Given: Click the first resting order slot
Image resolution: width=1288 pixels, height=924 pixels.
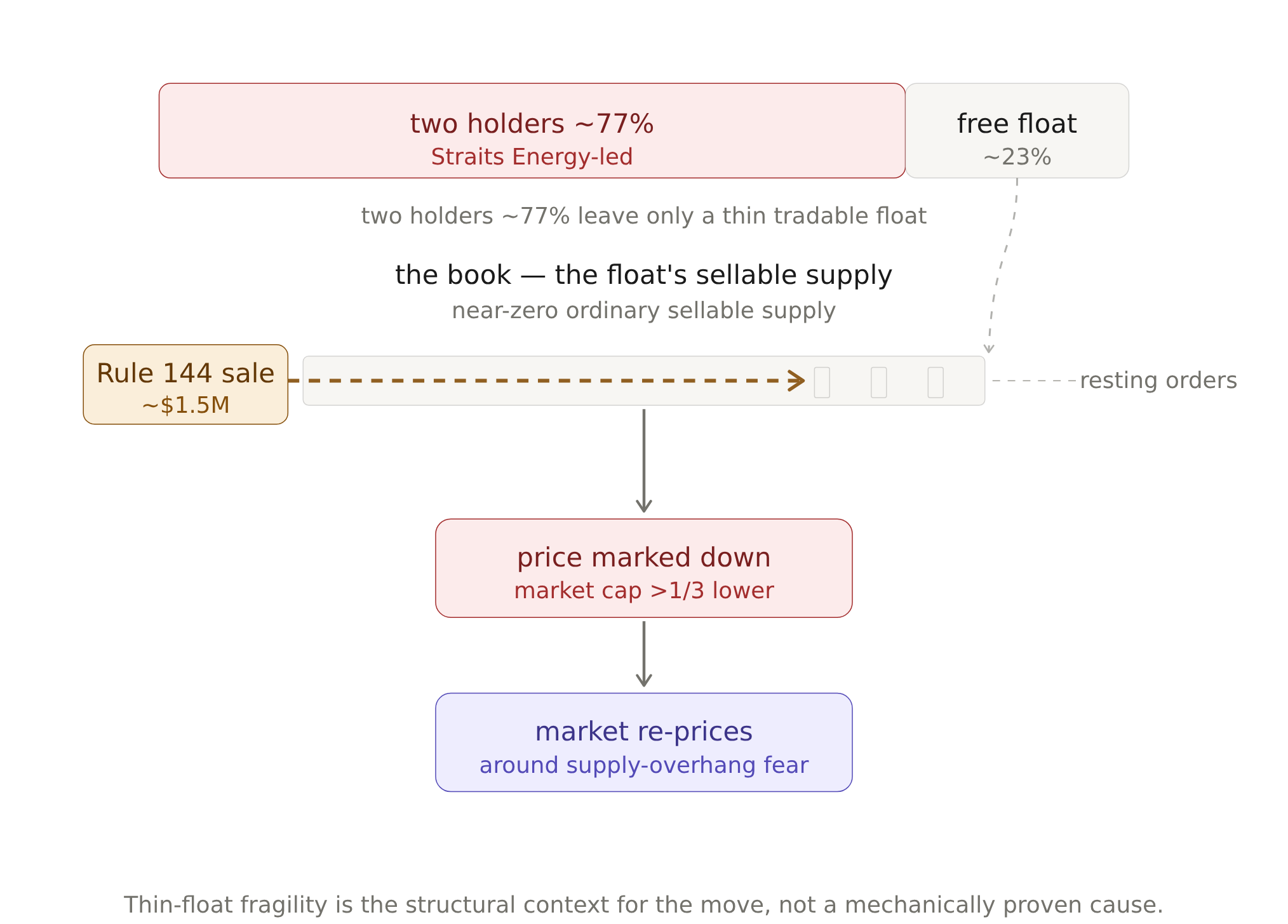Looking at the screenshot, I should pyautogui.click(x=822, y=382).
